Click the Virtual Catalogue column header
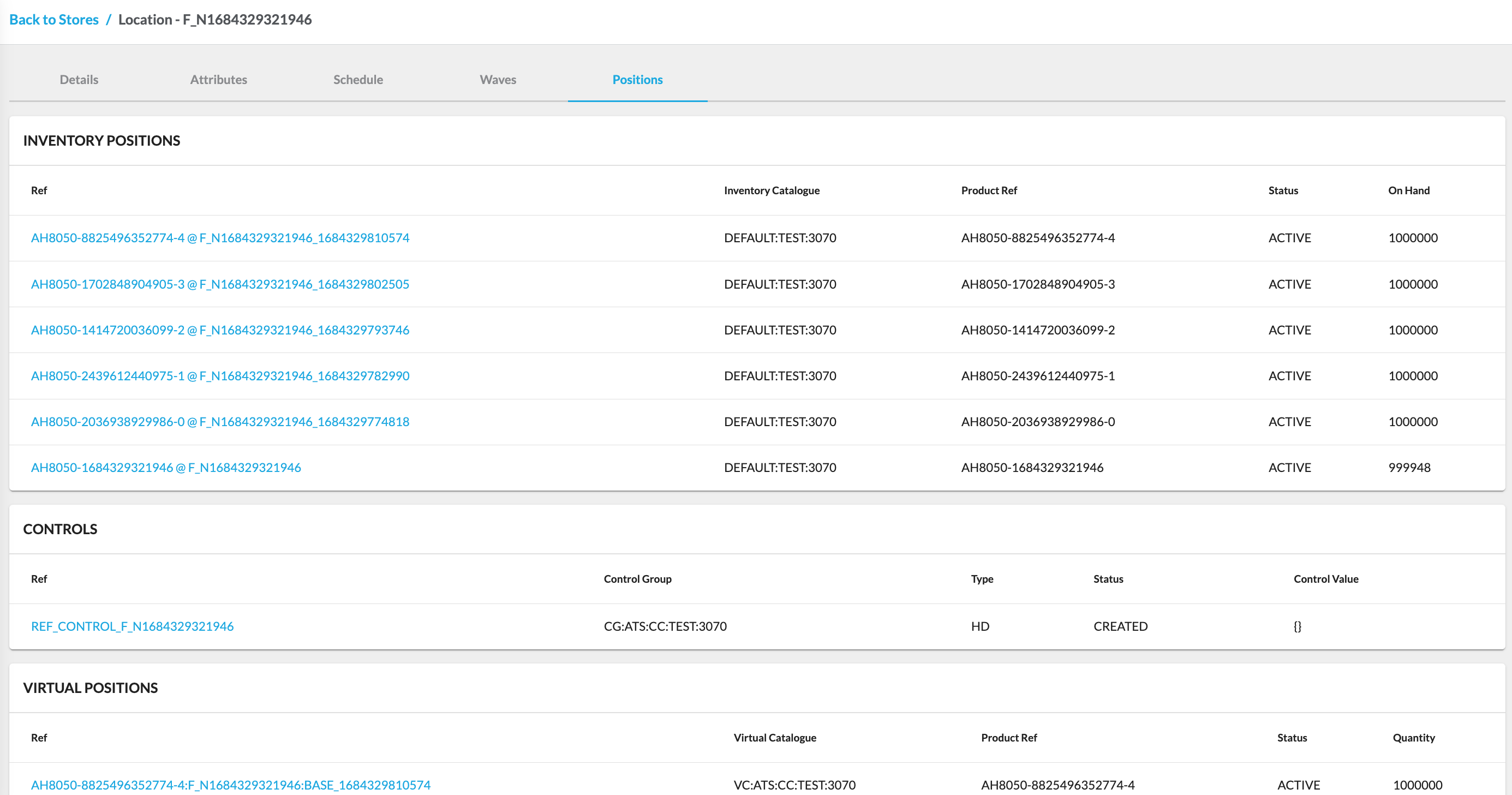Viewport: 1512px width, 795px height. pos(775,738)
